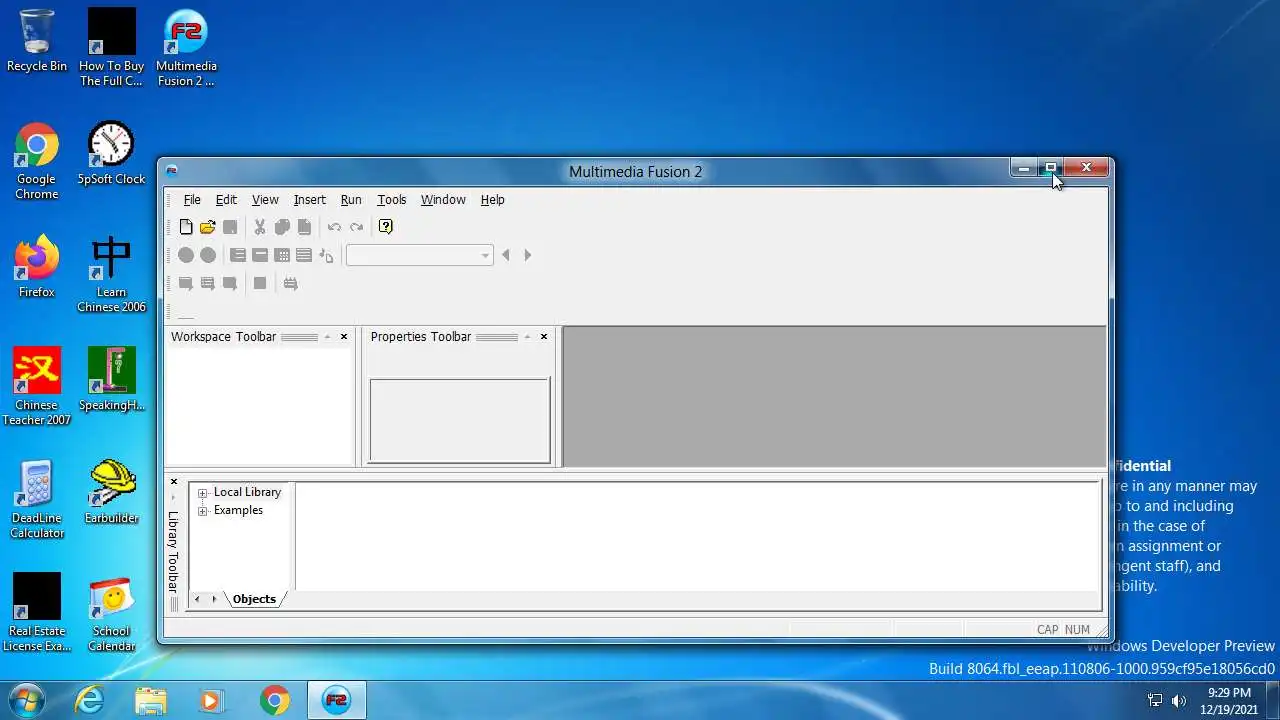Open the Tools menu
Image resolution: width=1280 pixels, height=720 pixels.
pyautogui.click(x=391, y=200)
